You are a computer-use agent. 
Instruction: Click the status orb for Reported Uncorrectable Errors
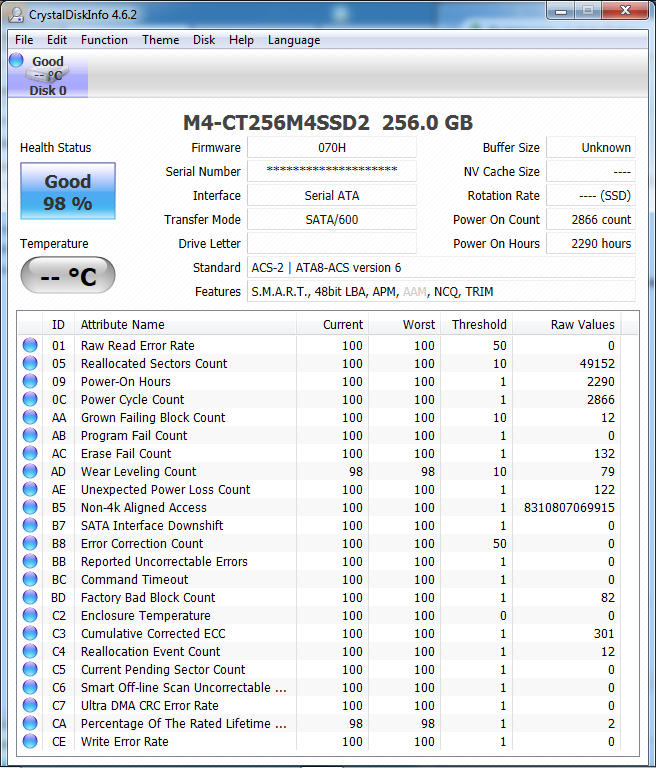point(30,561)
